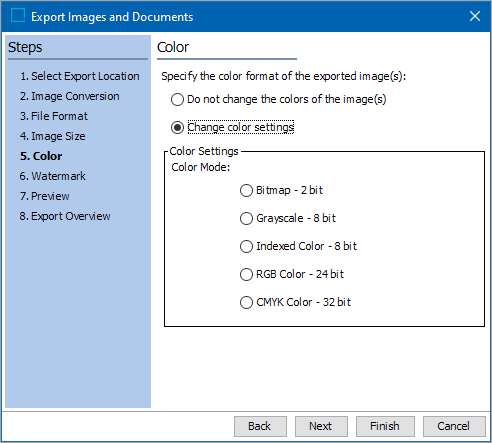Viewport: 492px width, 443px height.
Task: Click the app icon in title bar
Action: [x=18, y=16]
